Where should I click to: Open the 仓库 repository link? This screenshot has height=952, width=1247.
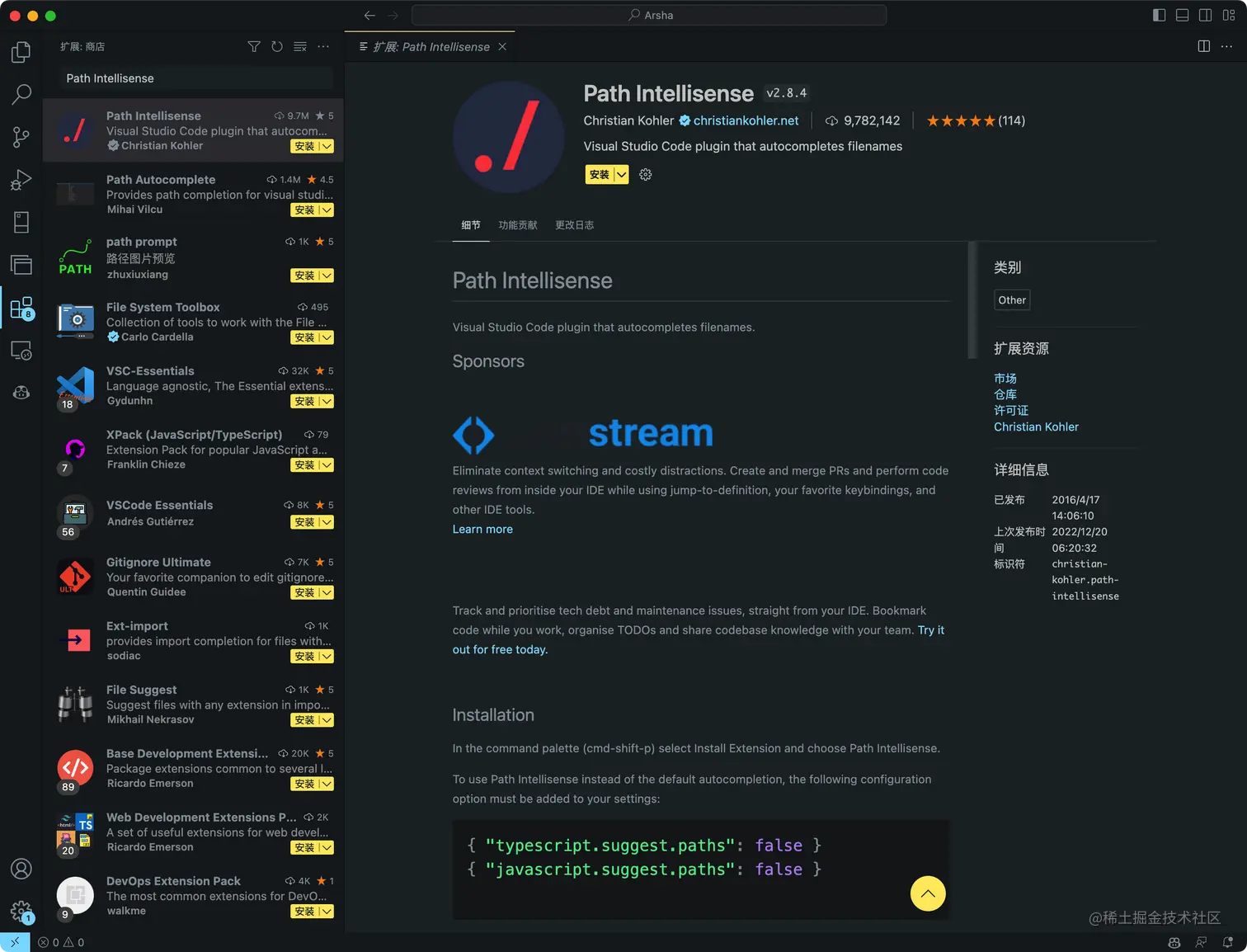(1005, 394)
